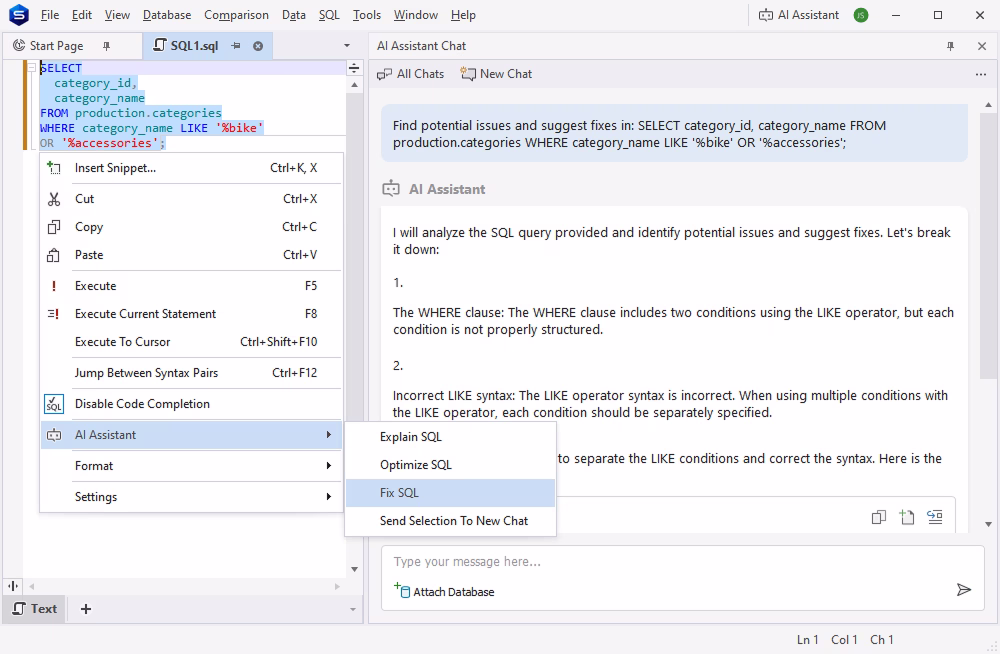The image size is (1000, 654).
Task: Choose Execute To Cursor
Action: click(x=191, y=342)
